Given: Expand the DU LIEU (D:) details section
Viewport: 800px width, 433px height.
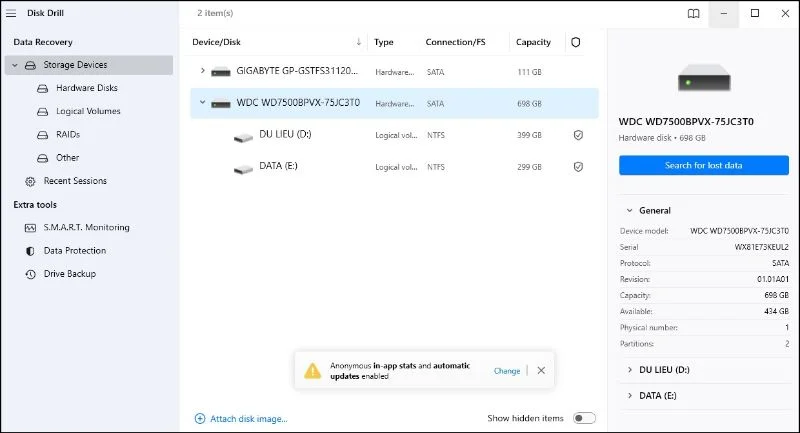Looking at the screenshot, I should coord(630,370).
